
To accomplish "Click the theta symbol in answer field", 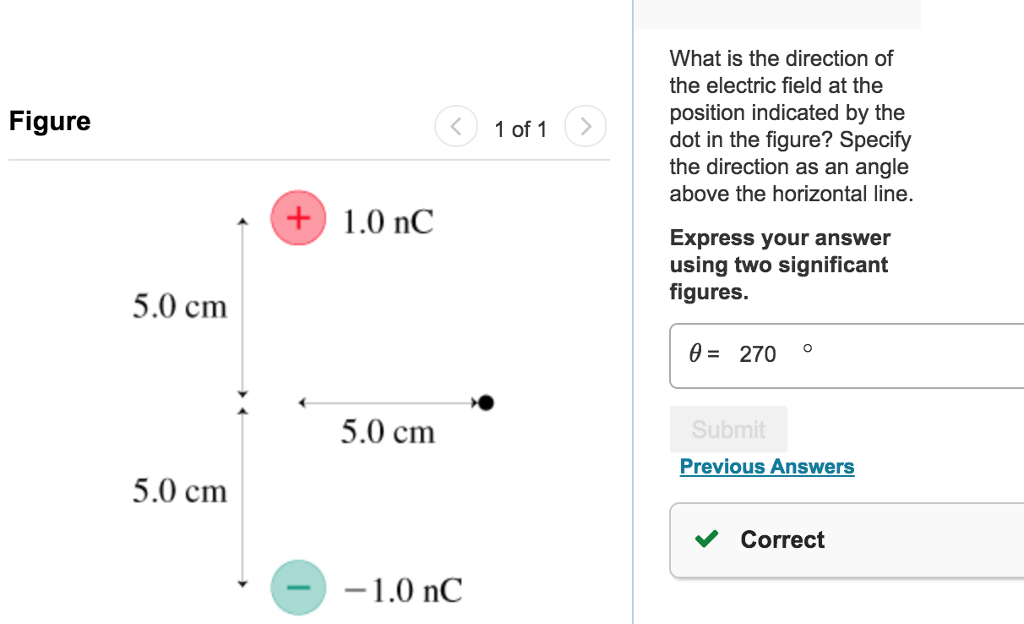I will coord(695,354).
